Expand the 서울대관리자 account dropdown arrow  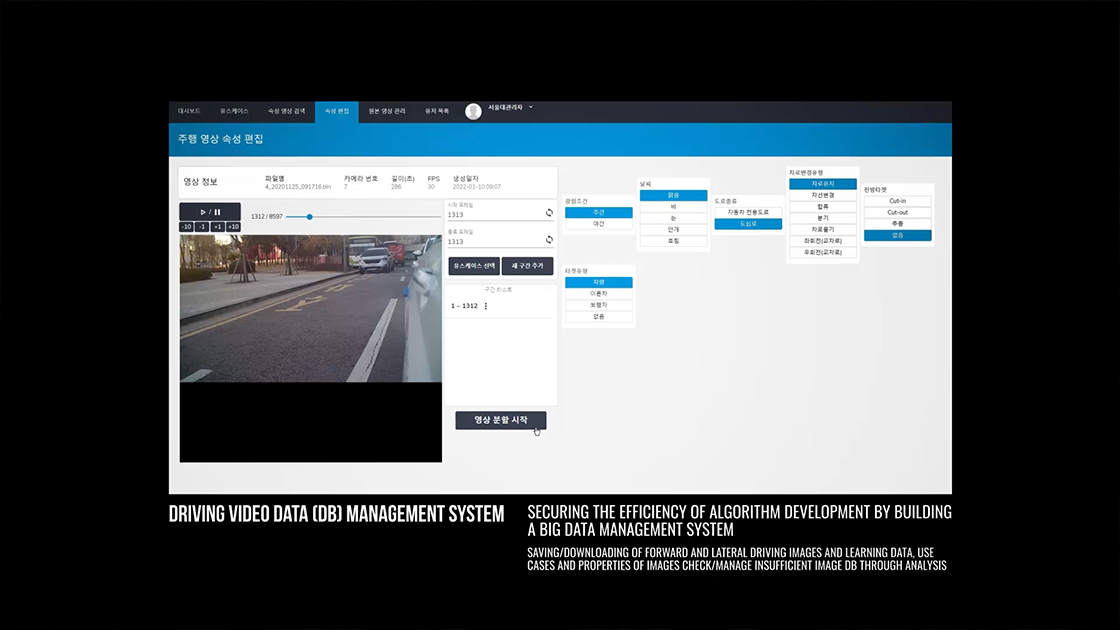tap(531, 107)
